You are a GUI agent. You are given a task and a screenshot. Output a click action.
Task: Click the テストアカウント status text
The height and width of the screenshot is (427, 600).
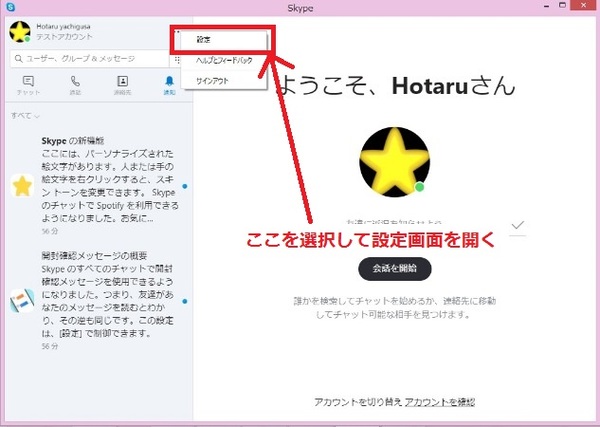(x=64, y=37)
